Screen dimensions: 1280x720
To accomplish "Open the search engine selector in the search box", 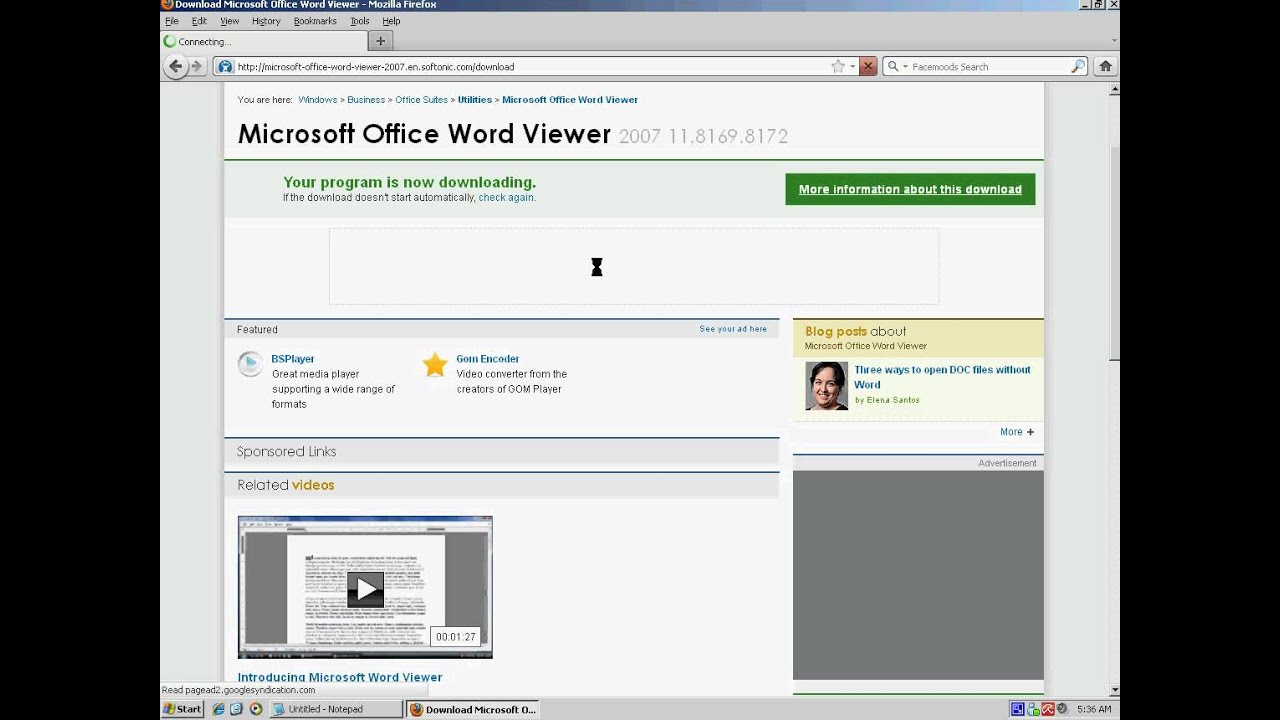I will click(898, 67).
